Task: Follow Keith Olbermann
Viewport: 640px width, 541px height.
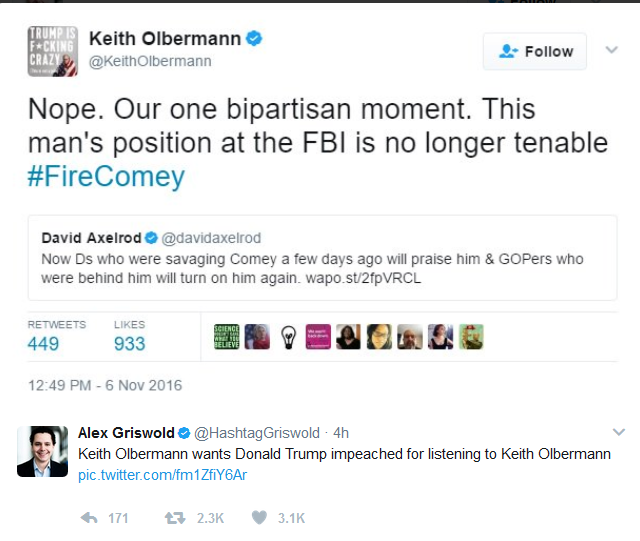Action: 535,51
